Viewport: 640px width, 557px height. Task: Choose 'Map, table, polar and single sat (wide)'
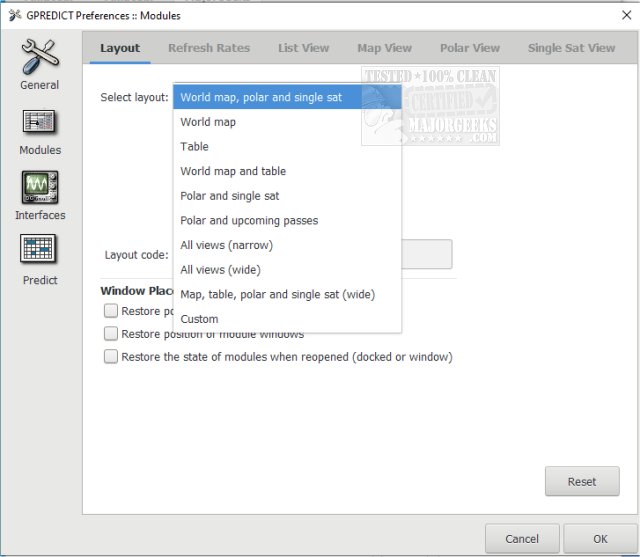pyautogui.click(x=287, y=294)
